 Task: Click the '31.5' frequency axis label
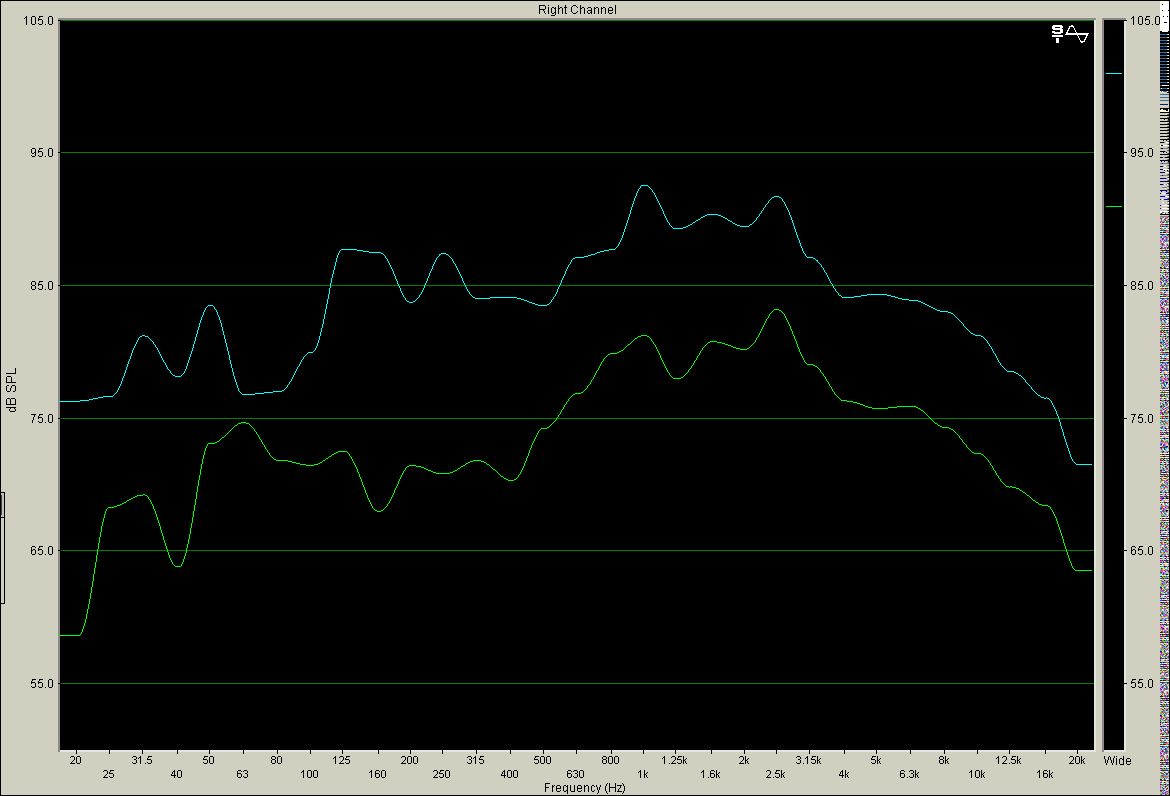(142, 760)
